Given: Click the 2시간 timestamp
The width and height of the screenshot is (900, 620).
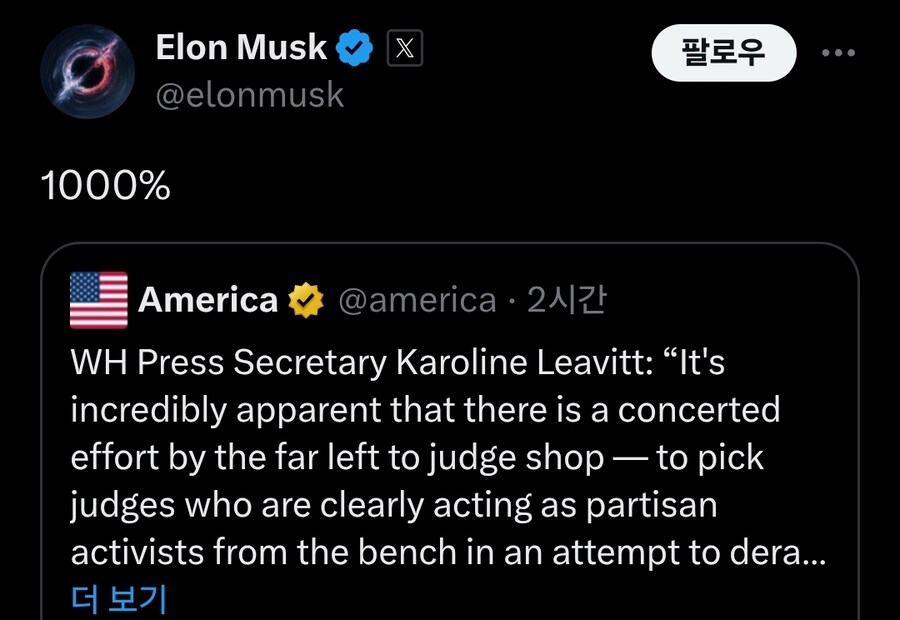Looking at the screenshot, I should [x=566, y=300].
